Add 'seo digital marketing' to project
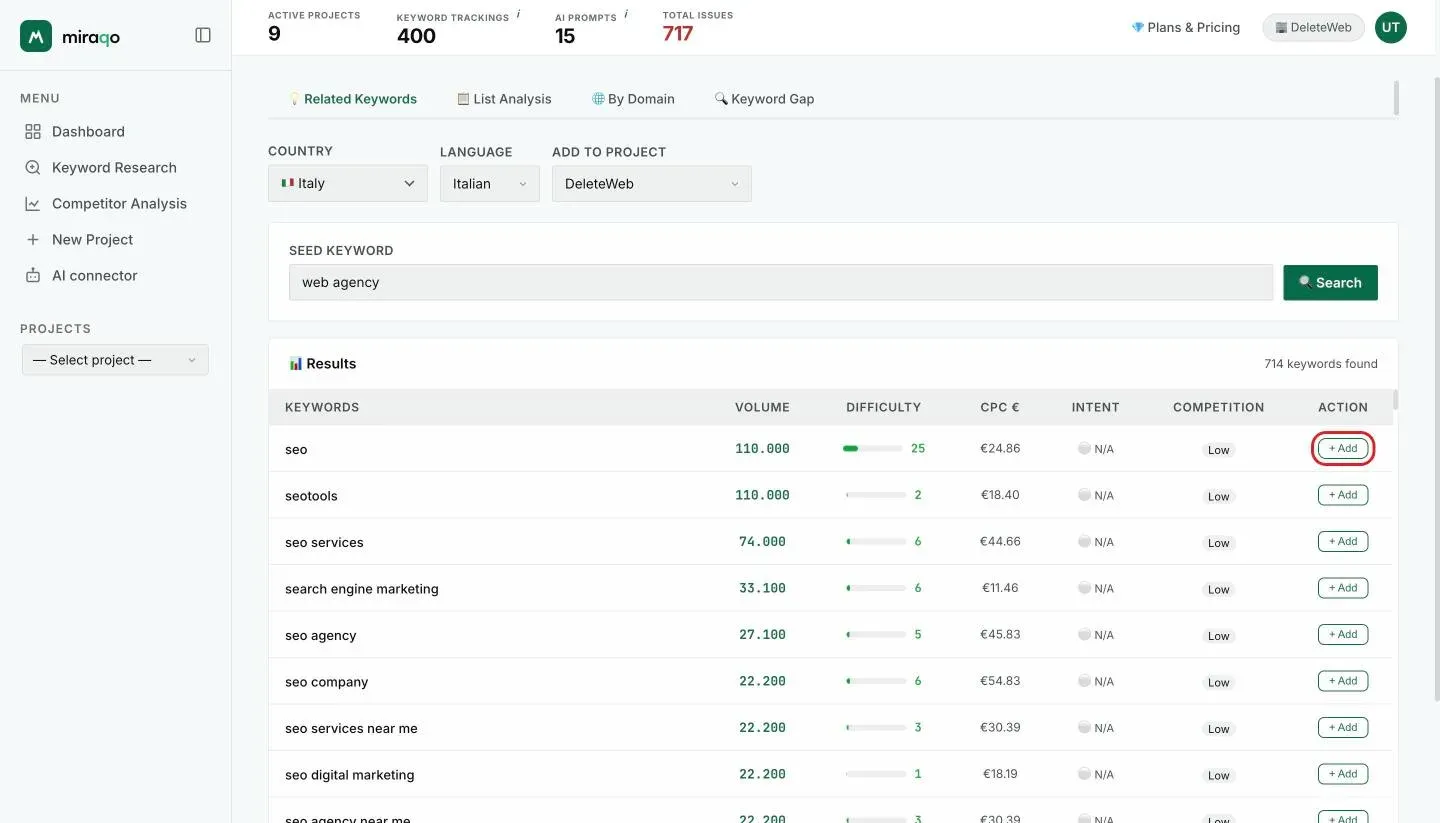 [1343, 774]
